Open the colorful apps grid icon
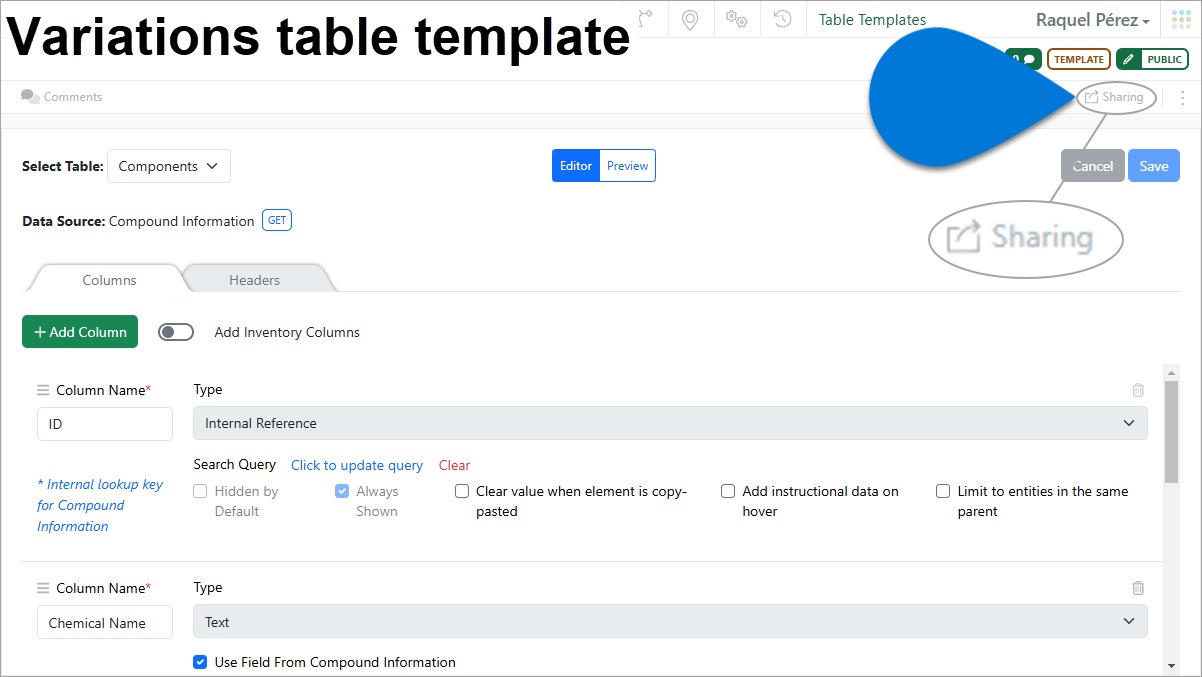 [x=1181, y=20]
